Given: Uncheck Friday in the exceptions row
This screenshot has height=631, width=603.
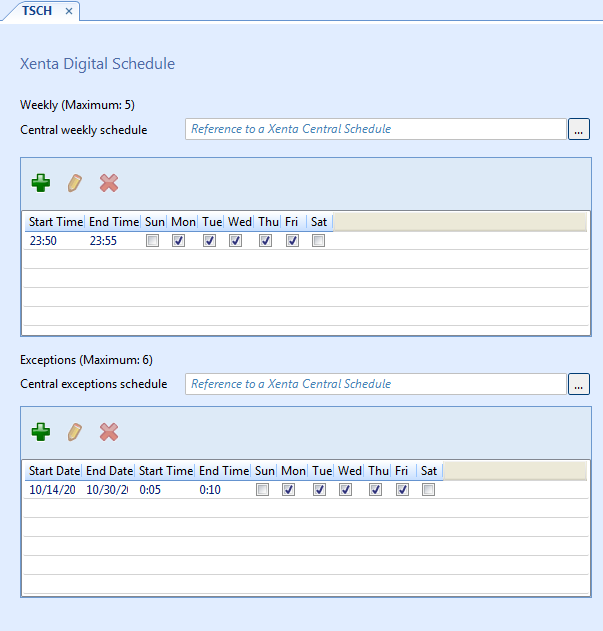Looking at the screenshot, I should point(403,490).
